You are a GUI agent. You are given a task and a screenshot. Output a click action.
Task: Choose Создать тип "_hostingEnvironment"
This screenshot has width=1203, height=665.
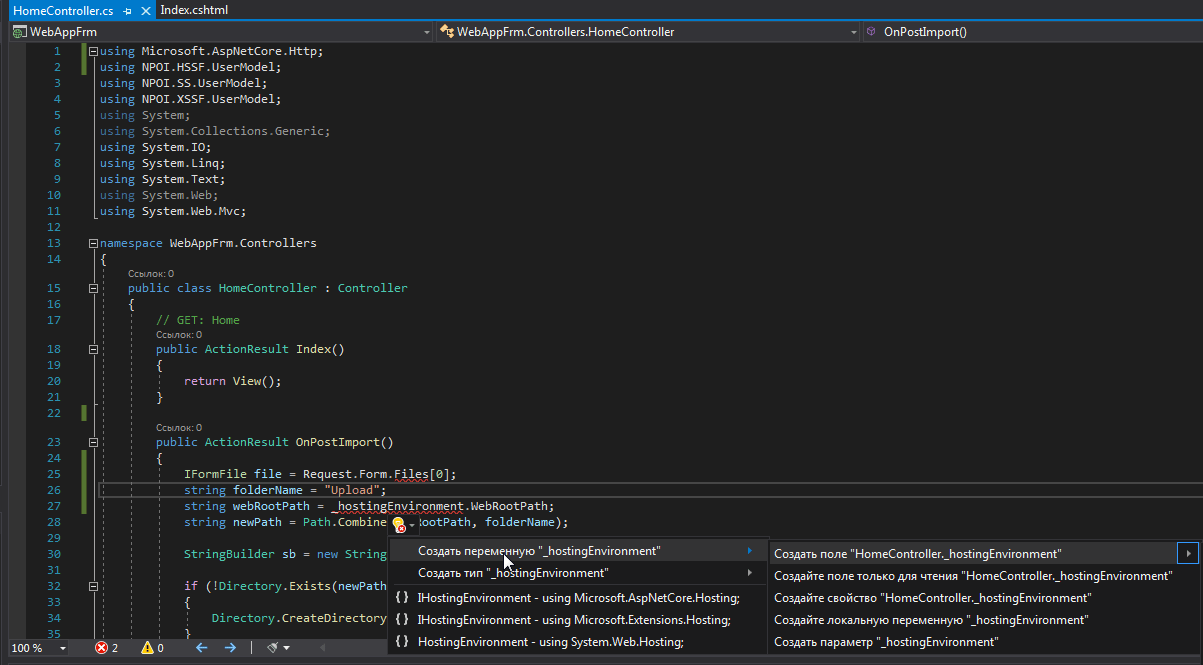point(577,573)
